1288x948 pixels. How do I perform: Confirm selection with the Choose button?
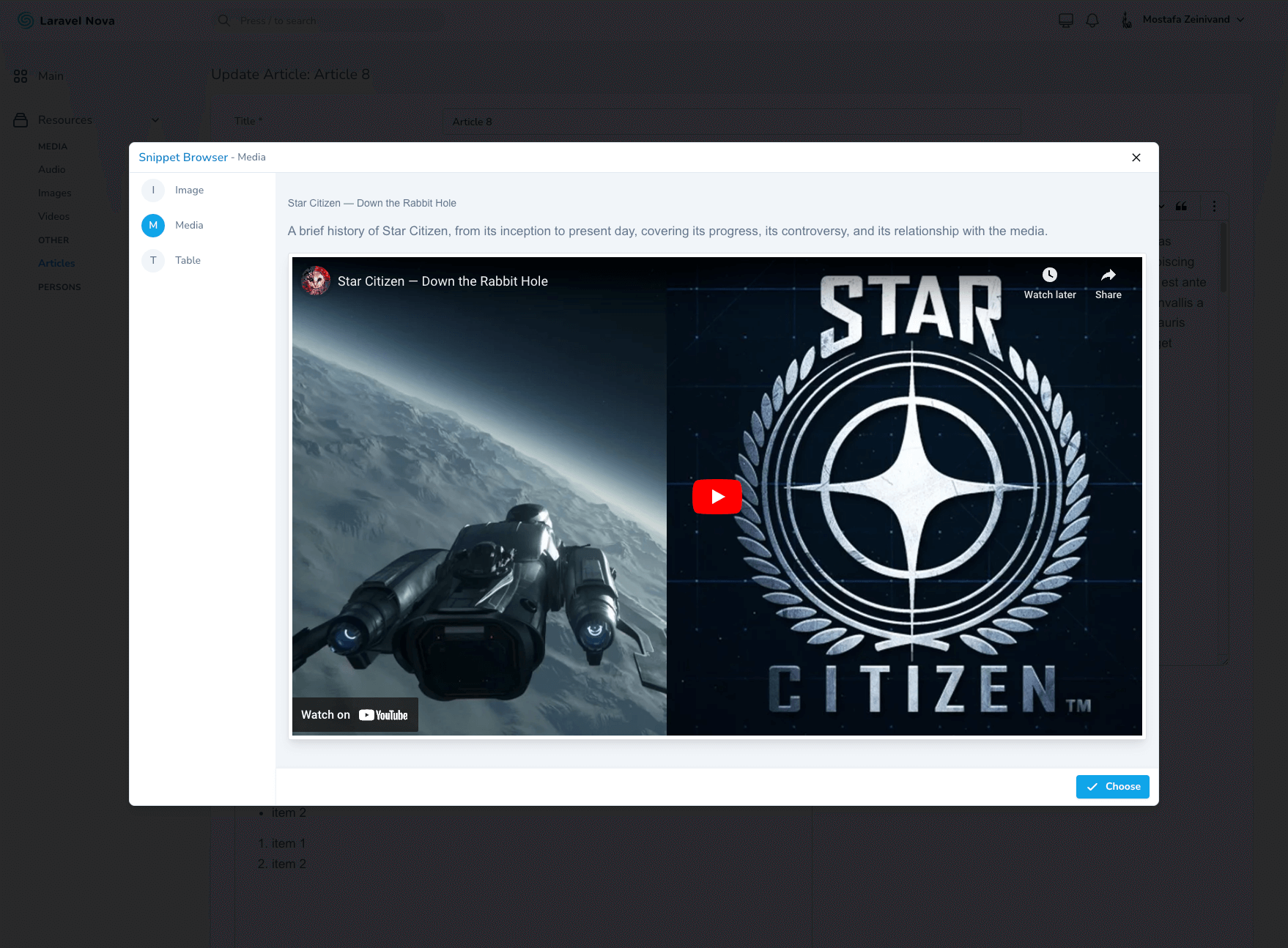[x=1112, y=786]
